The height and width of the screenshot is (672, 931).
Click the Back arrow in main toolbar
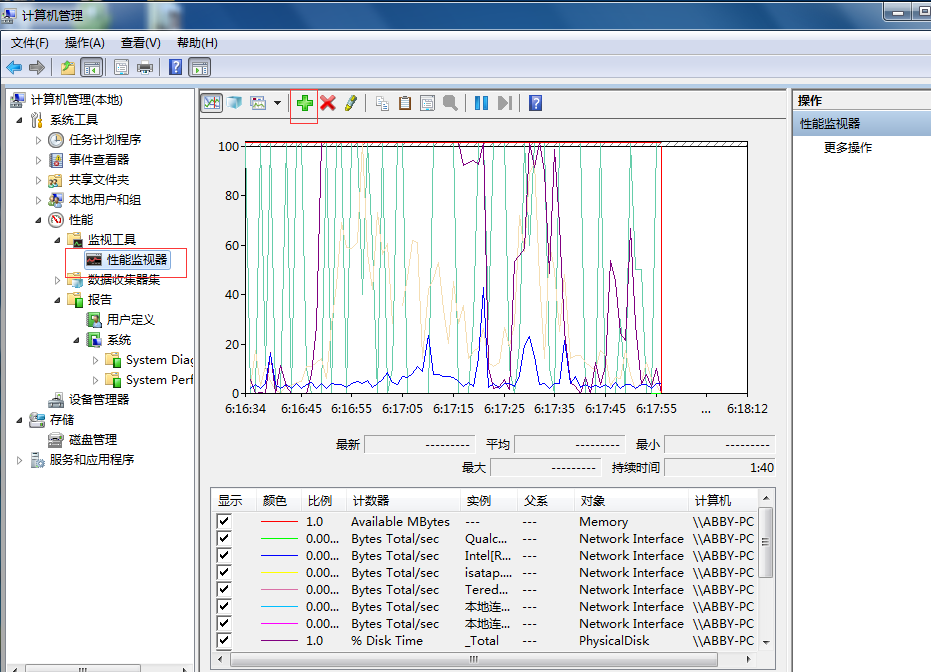point(14,68)
